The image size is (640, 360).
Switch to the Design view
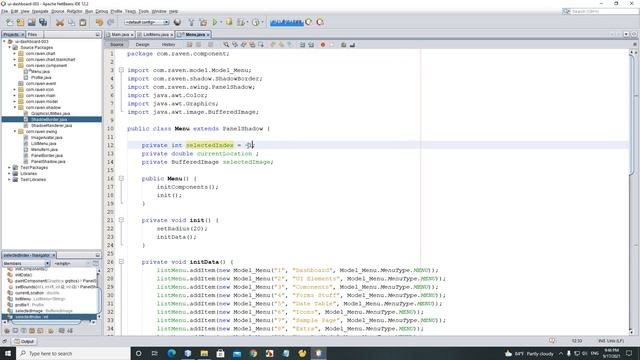pyautogui.click(x=142, y=44)
